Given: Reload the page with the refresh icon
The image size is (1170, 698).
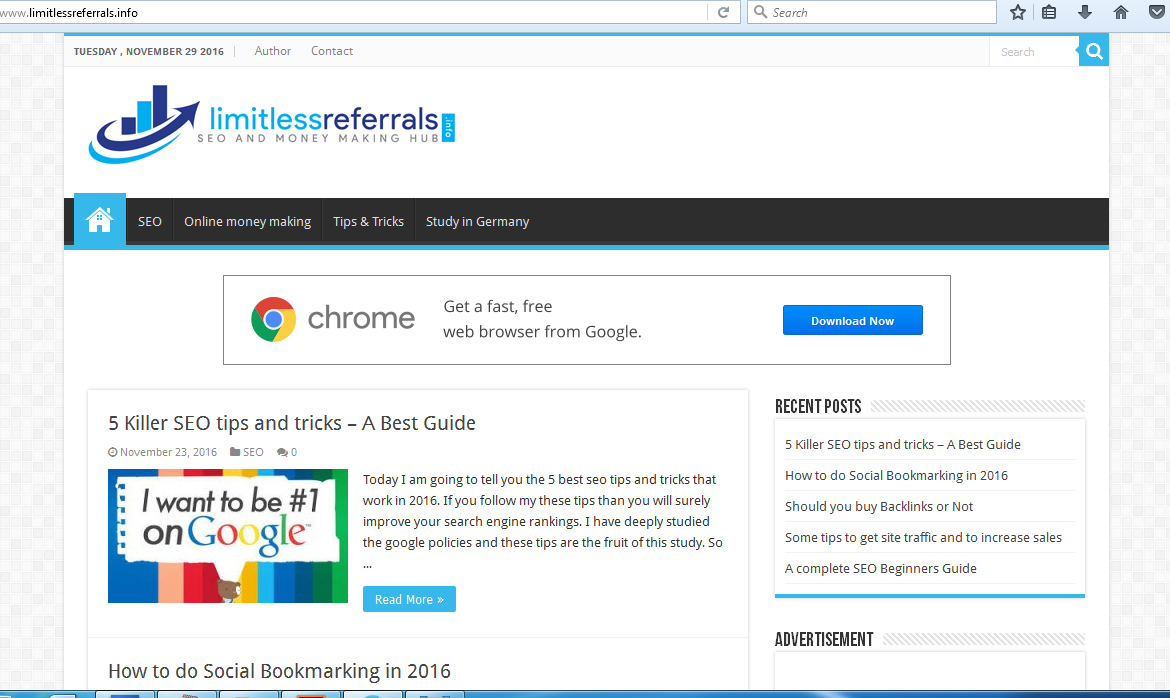Looking at the screenshot, I should tap(723, 12).
